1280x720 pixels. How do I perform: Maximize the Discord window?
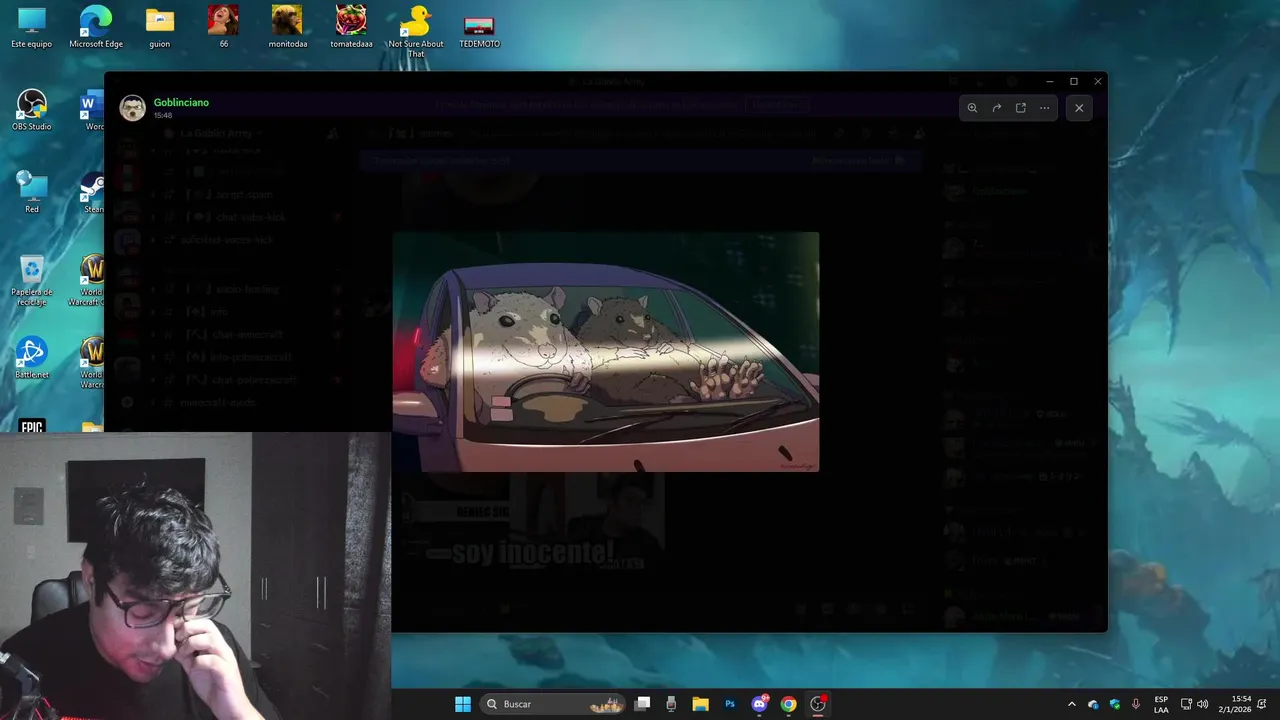click(1074, 81)
